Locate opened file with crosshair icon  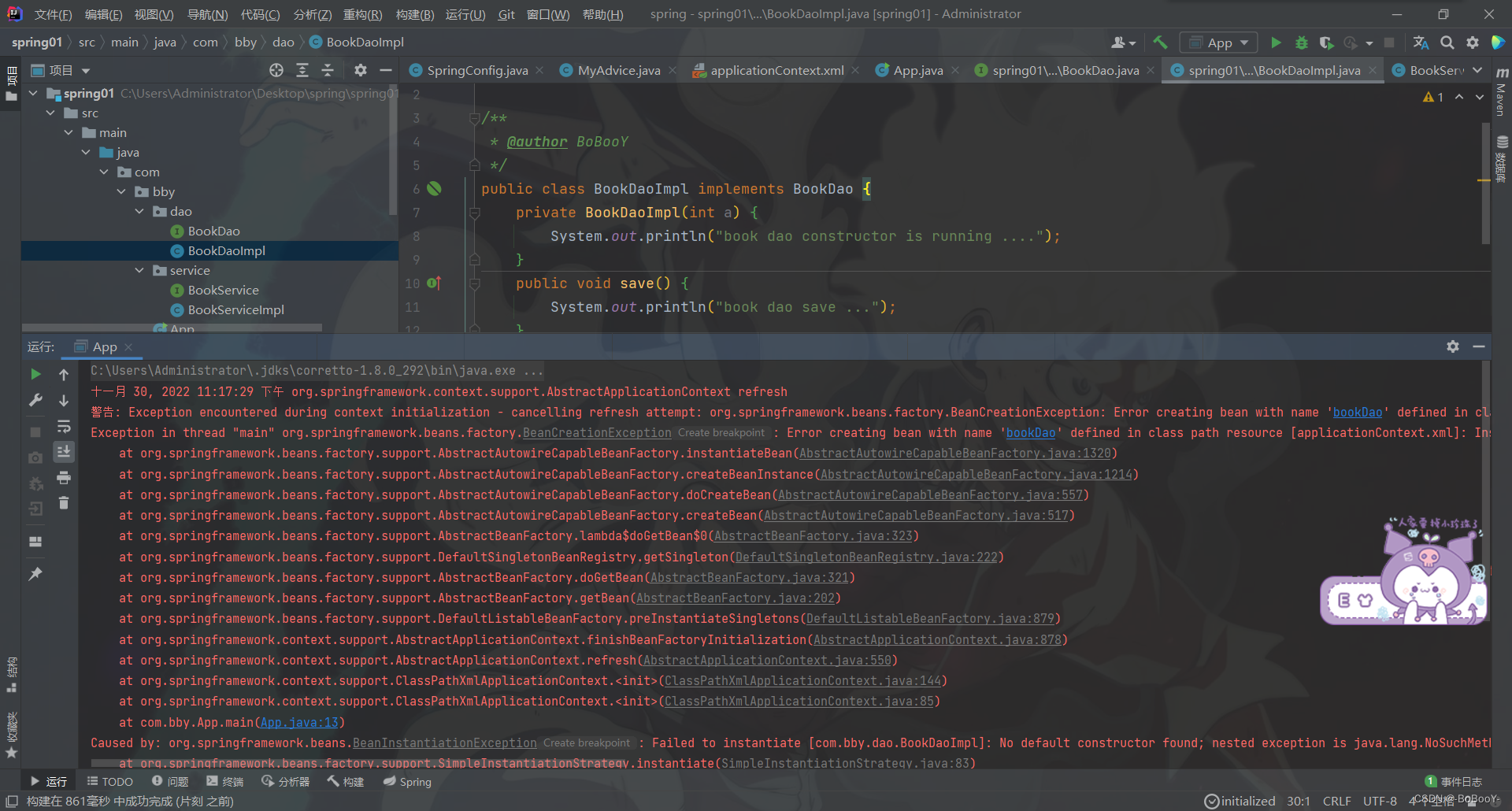pos(276,70)
